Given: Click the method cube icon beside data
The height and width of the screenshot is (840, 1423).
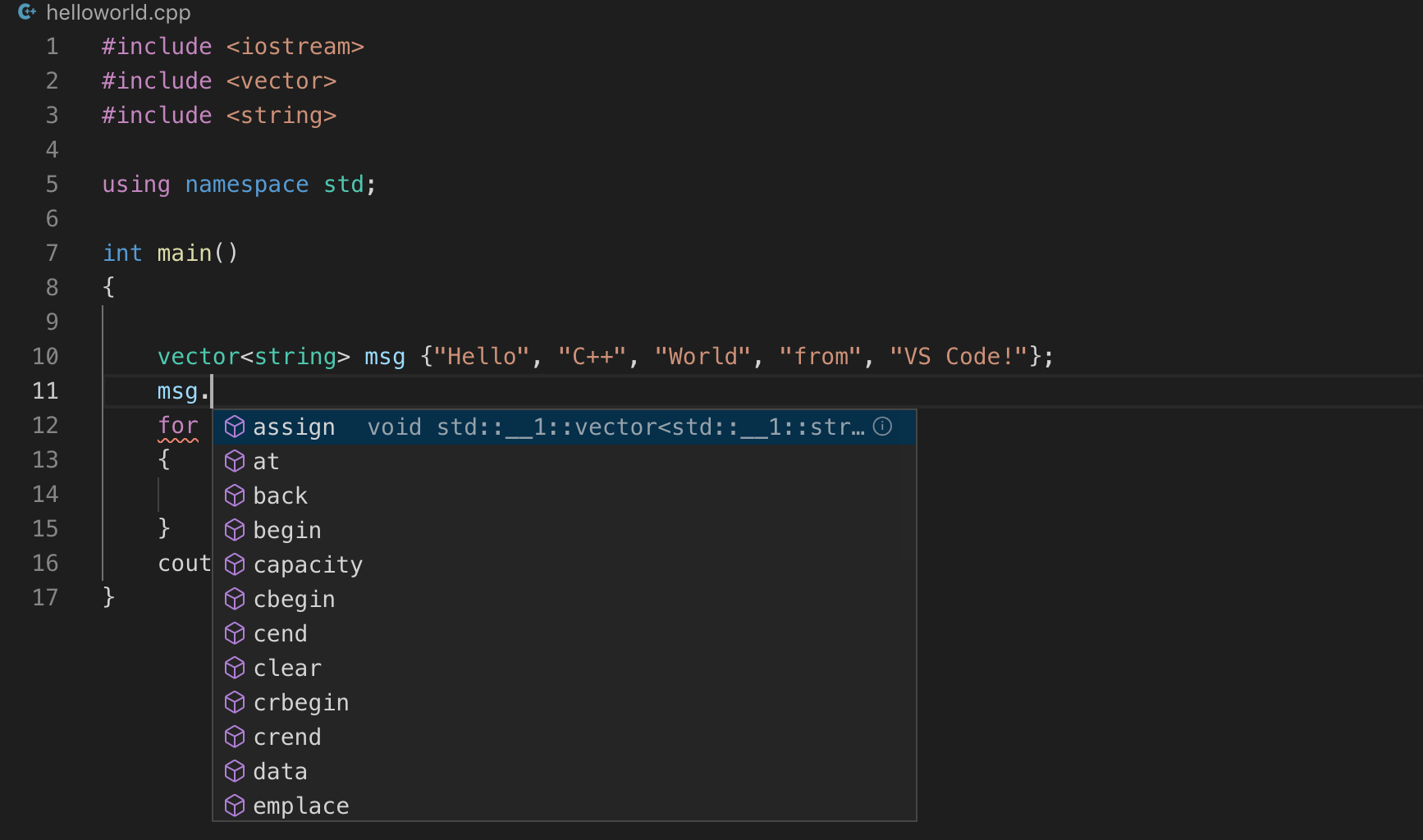Looking at the screenshot, I should click(235, 771).
